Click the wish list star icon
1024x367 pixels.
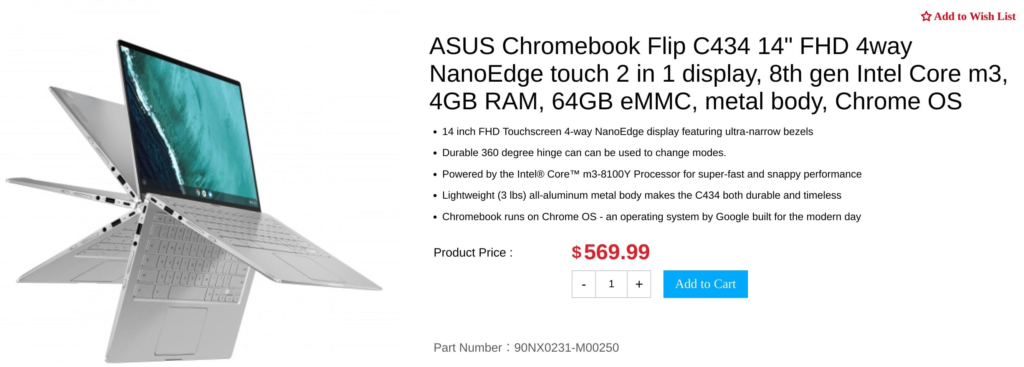(925, 16)
